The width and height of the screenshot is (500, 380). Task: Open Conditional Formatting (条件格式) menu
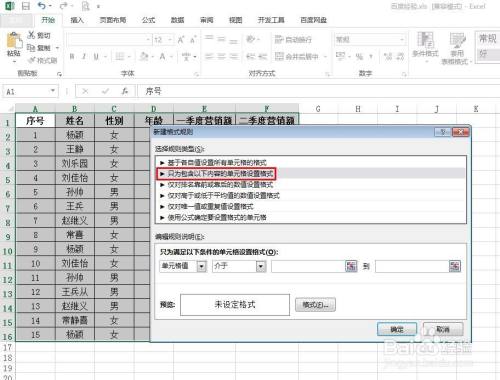pos(425,47)
